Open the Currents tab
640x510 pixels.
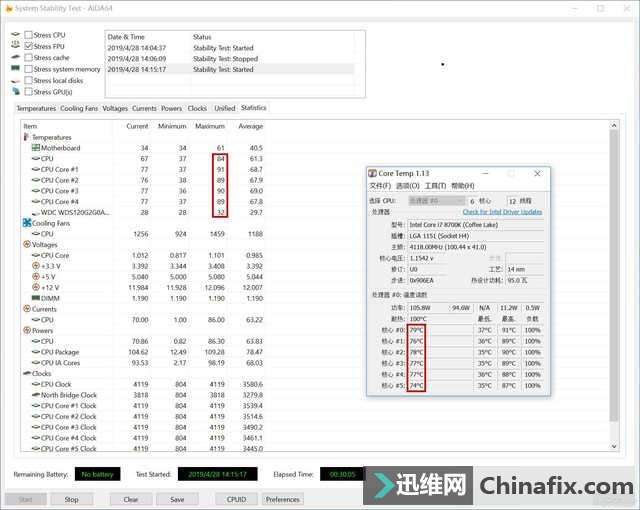tap(144, 109)
